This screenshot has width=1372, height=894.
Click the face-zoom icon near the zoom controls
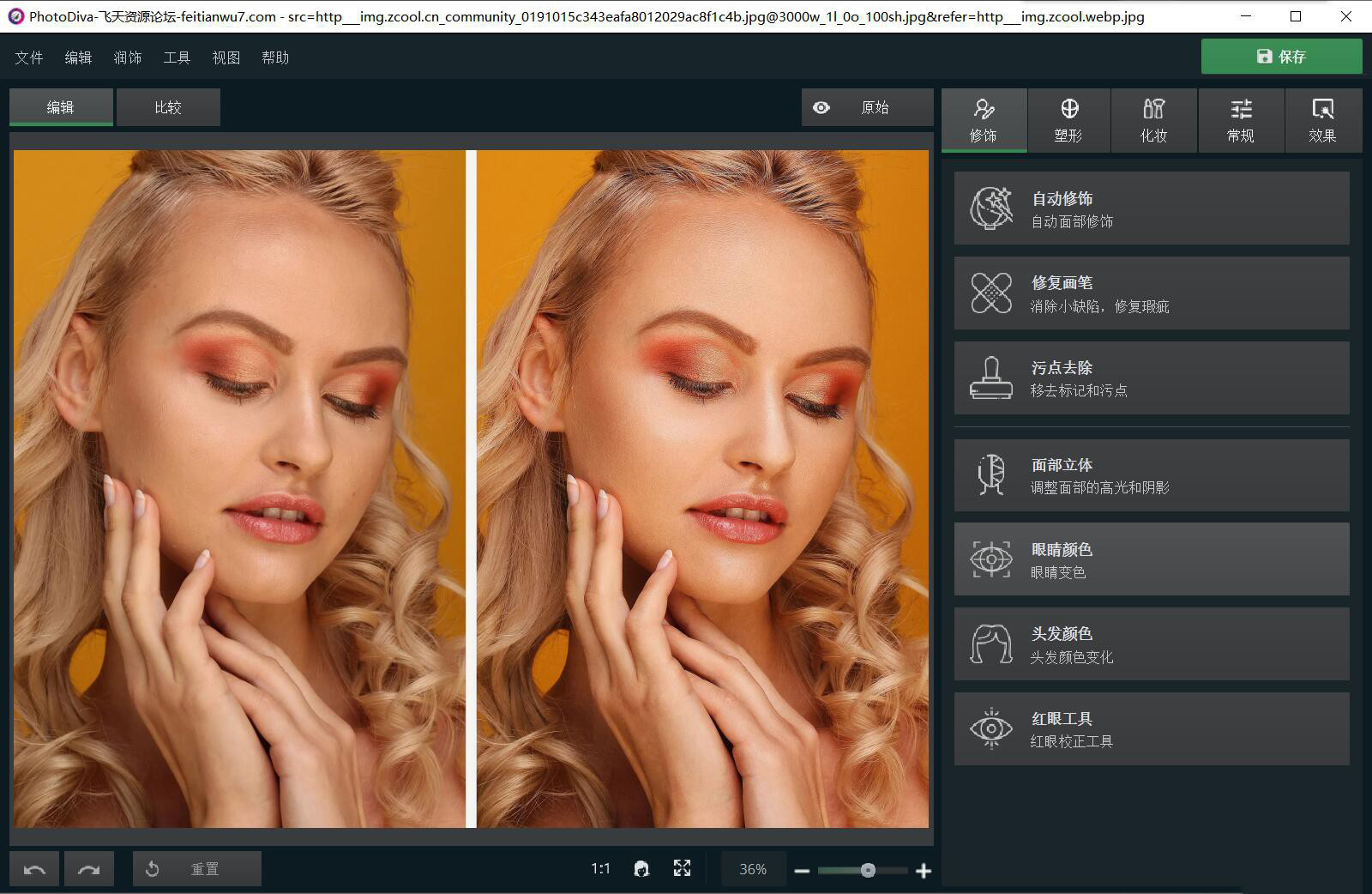(640, 868)
